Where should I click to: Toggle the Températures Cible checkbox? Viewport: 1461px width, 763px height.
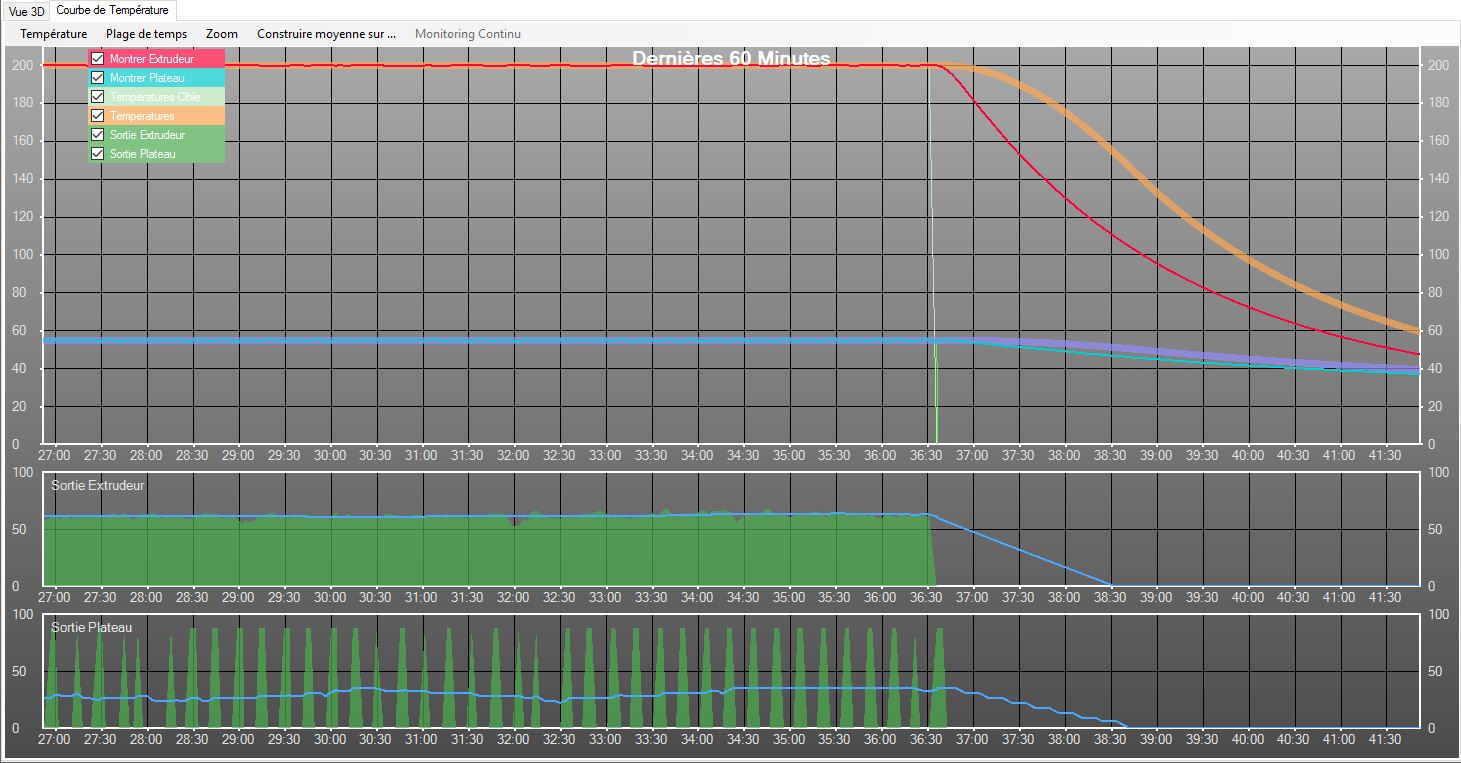coord(98,97)
